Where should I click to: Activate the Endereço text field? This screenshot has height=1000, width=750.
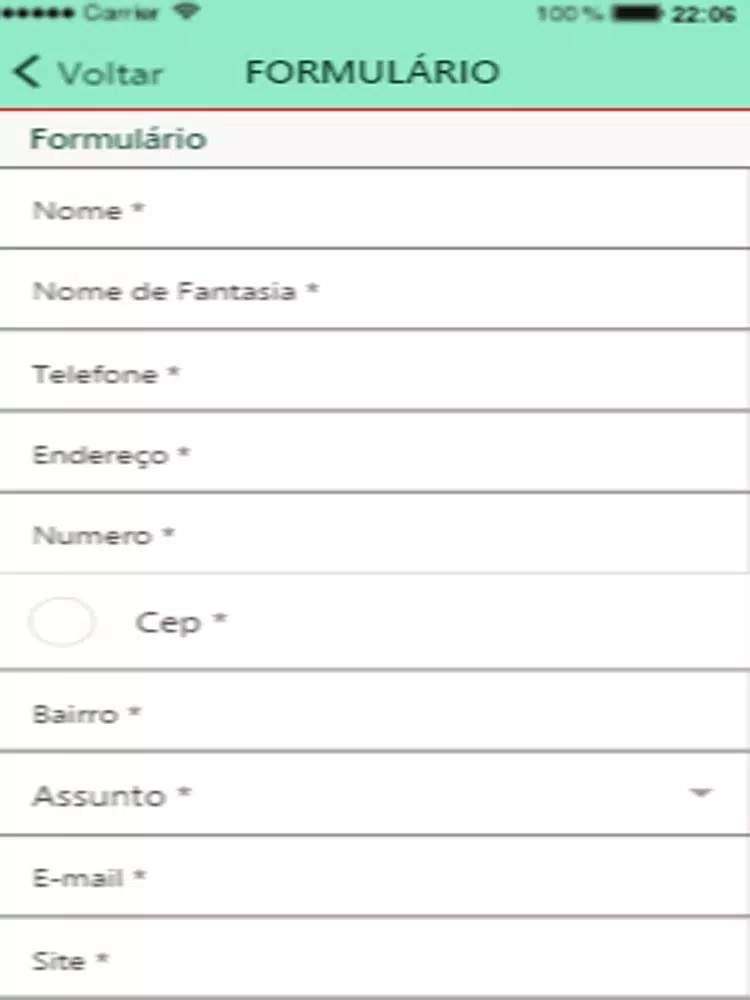click(375, 452)
